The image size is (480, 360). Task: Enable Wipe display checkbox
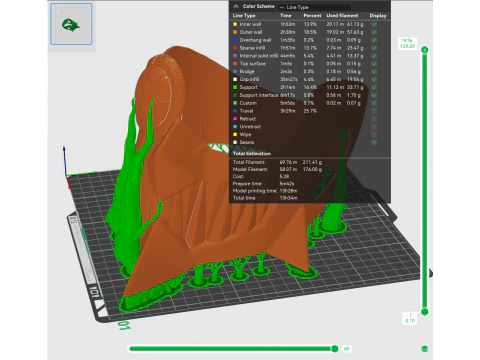pyautogui.click(x=374, y=135)
